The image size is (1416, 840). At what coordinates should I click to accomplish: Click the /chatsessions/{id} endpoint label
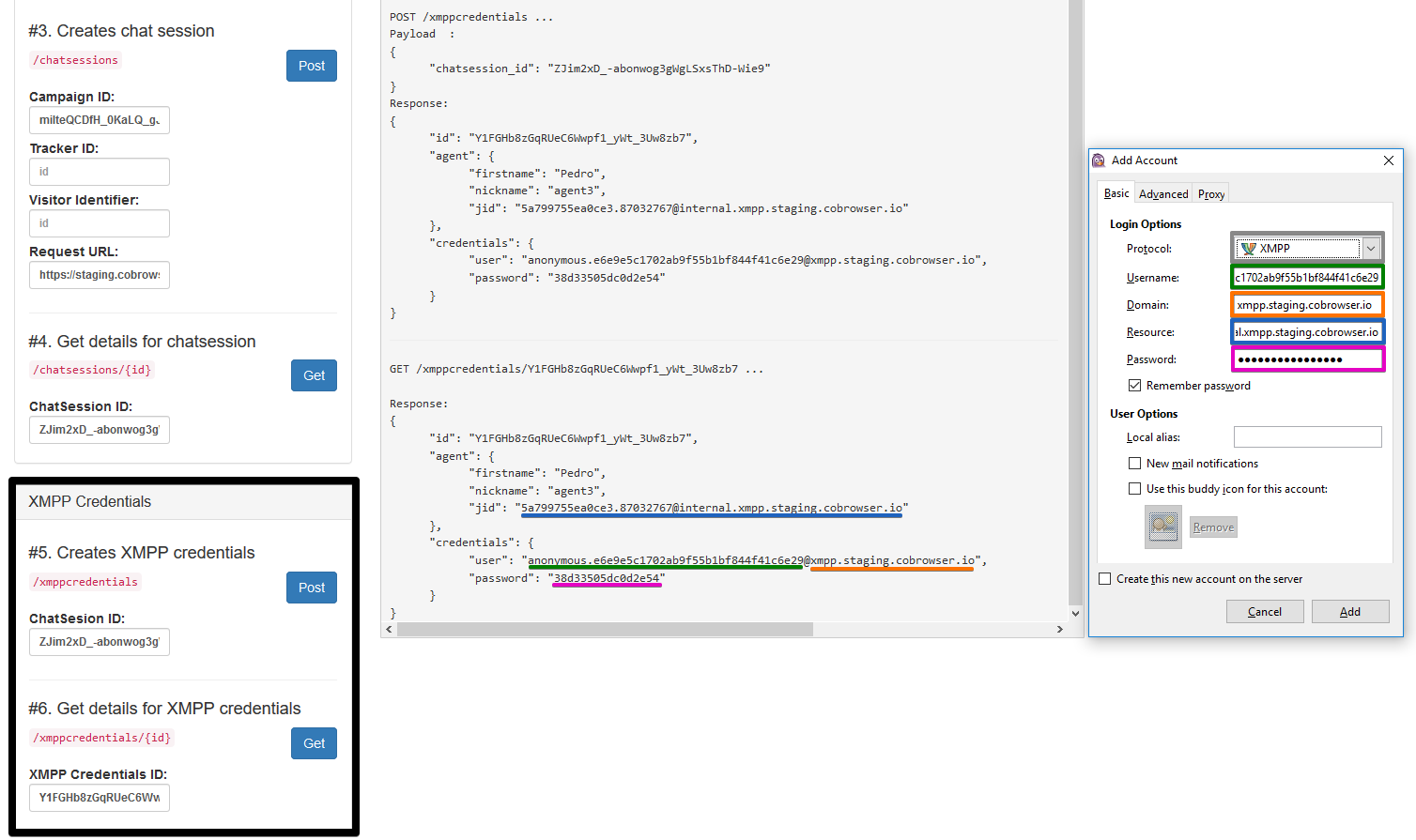92,370
